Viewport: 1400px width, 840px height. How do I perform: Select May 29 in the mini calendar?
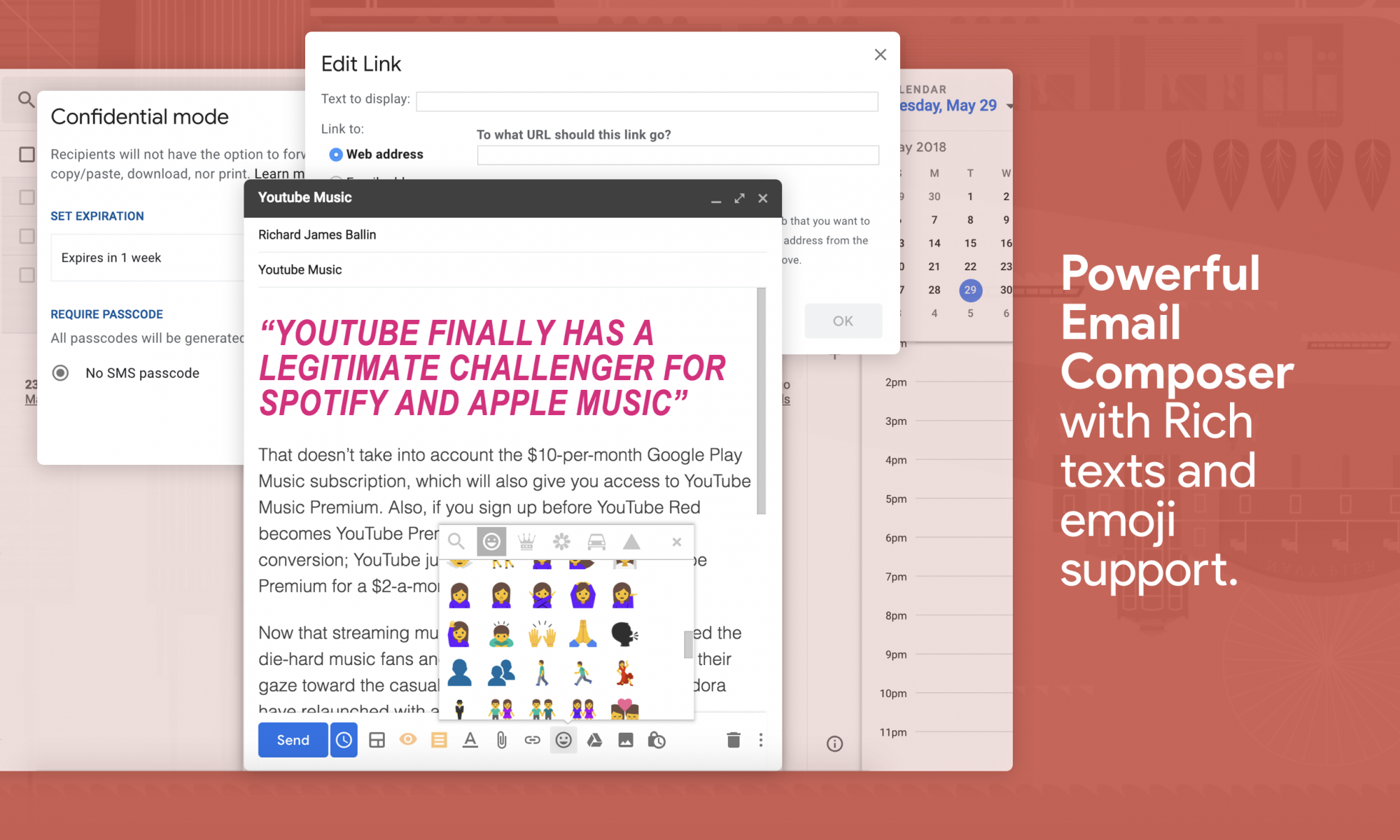pos(970,290)
